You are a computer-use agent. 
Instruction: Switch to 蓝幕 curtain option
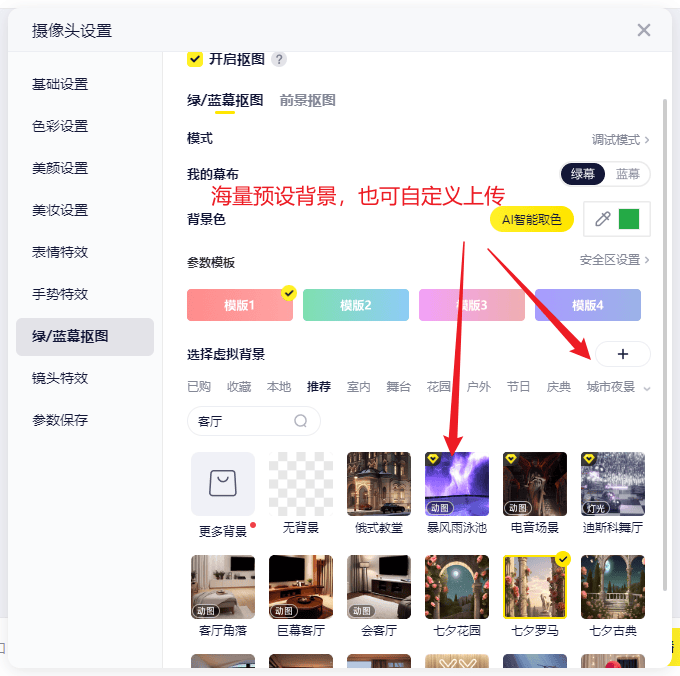628,174
